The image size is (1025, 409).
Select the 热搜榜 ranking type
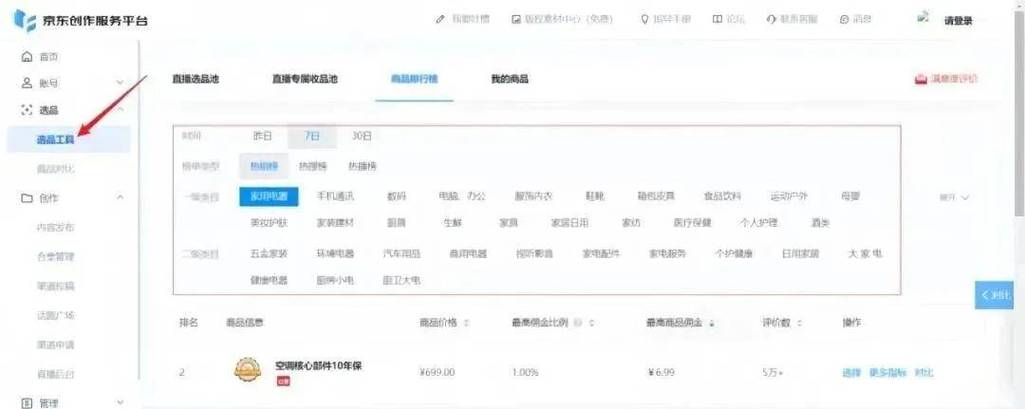point(312,166)
